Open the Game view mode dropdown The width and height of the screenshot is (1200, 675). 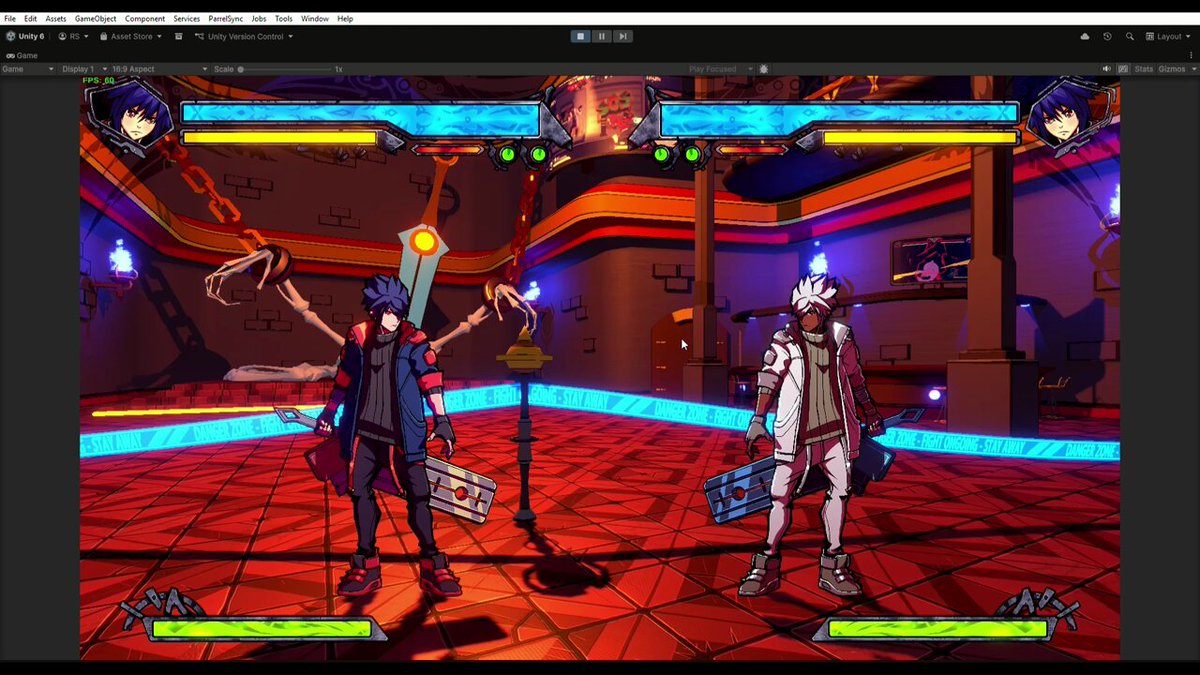(27, 69)
